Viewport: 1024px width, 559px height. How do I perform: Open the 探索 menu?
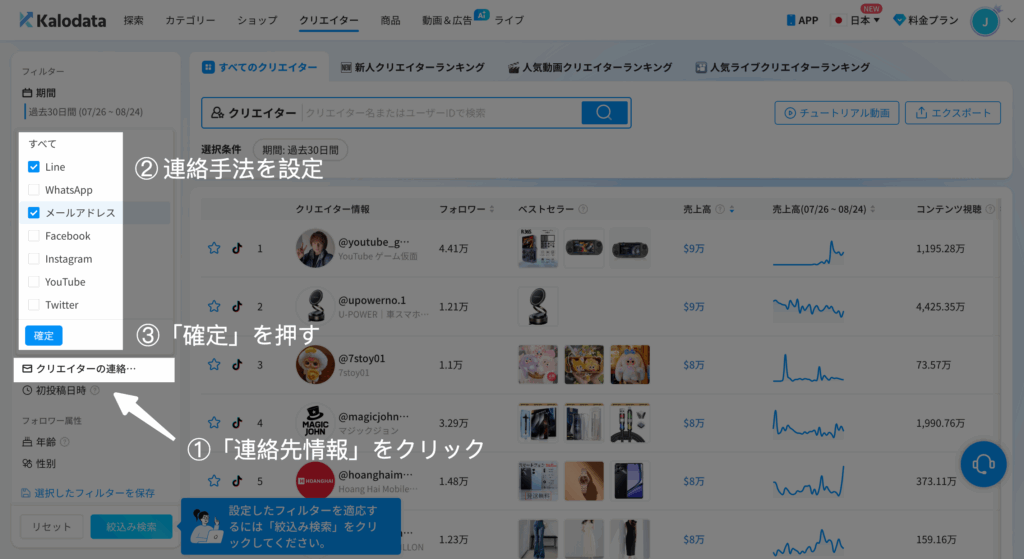coord(134,20)
